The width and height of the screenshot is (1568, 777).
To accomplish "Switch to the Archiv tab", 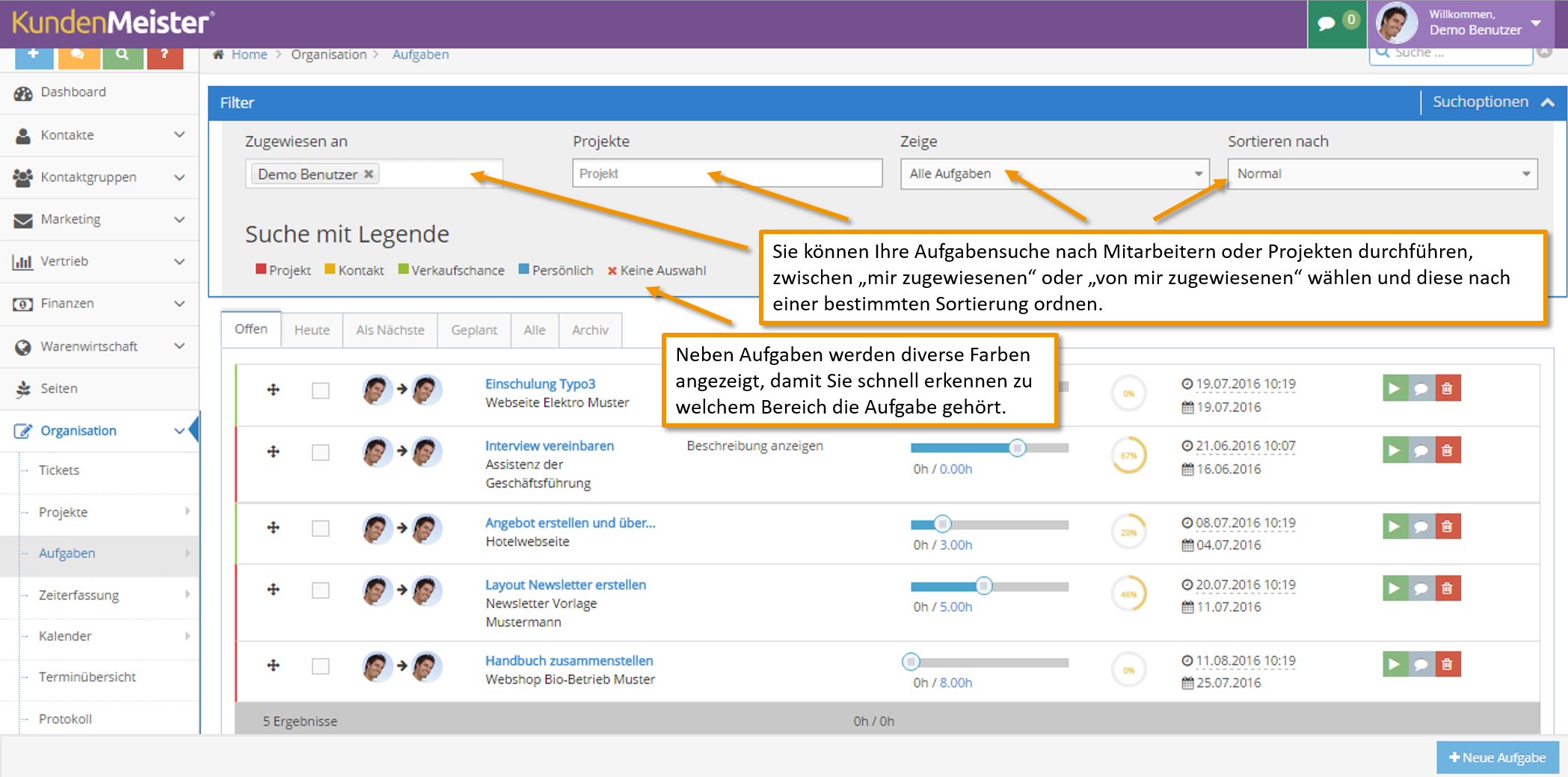I will click(590, 330).
